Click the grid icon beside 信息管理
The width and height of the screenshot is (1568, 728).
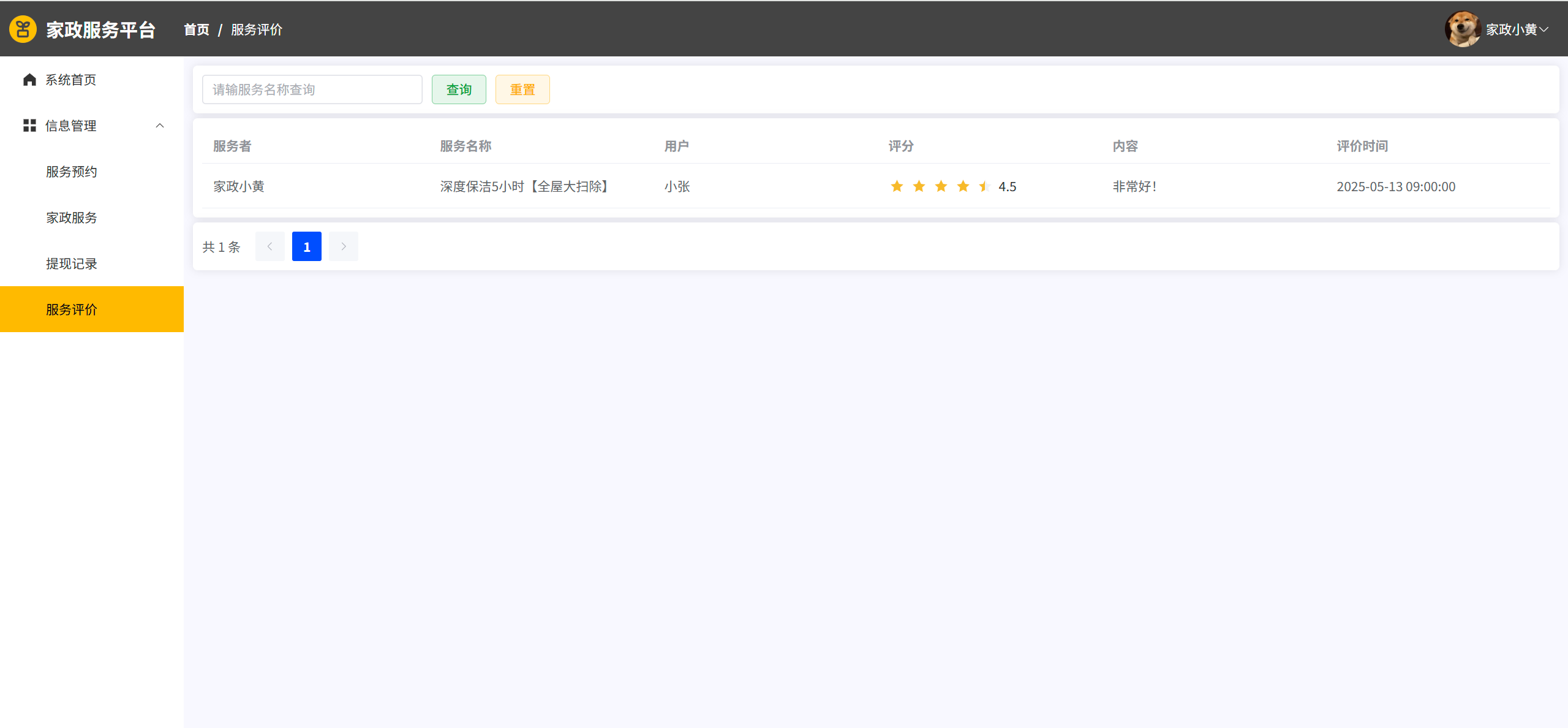29,126
